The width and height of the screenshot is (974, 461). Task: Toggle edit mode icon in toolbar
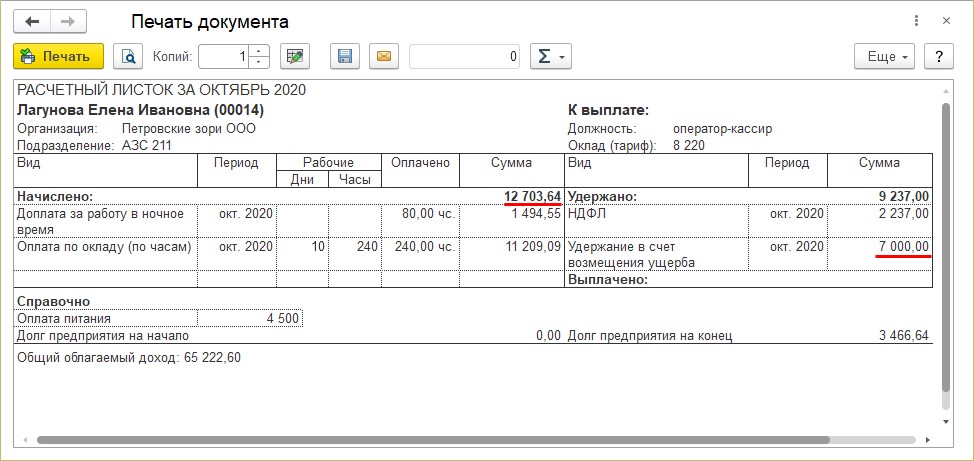[x=294, y=57]
